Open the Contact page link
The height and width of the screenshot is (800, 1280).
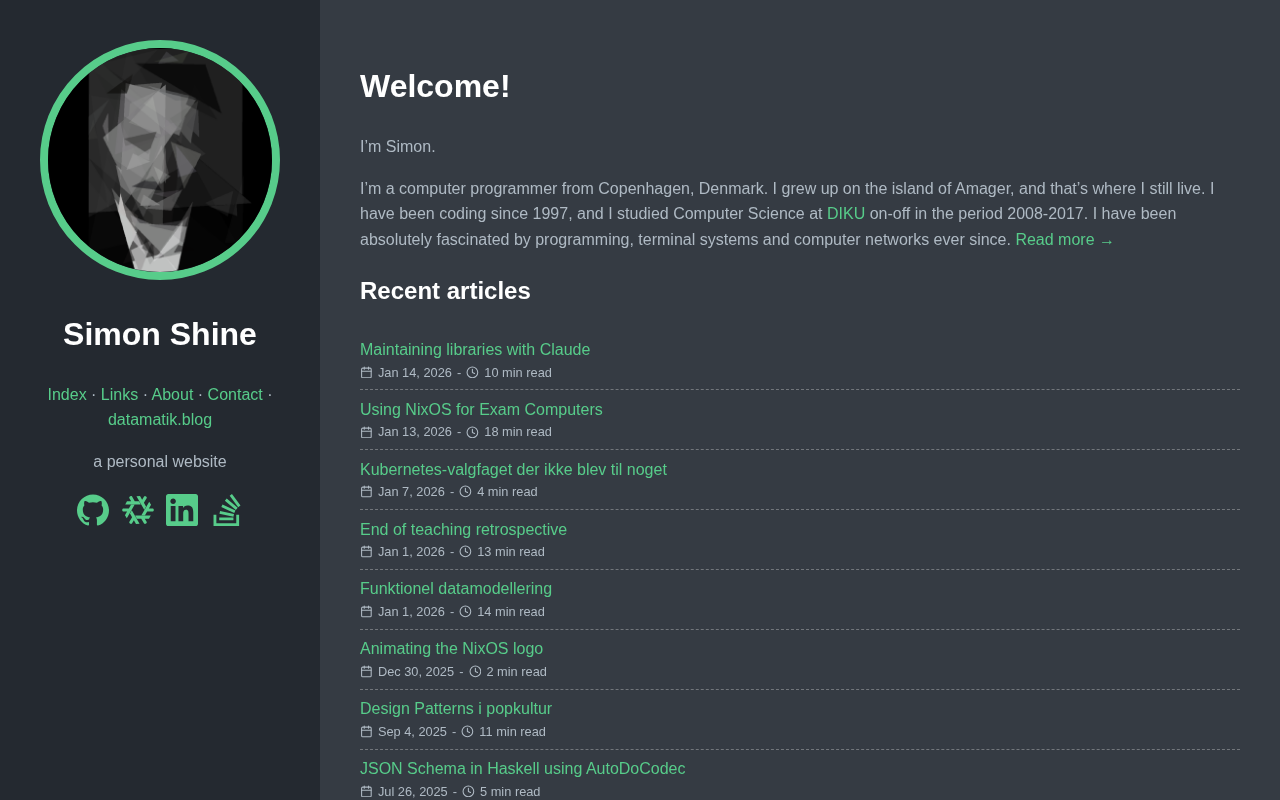tap(235, 394)
